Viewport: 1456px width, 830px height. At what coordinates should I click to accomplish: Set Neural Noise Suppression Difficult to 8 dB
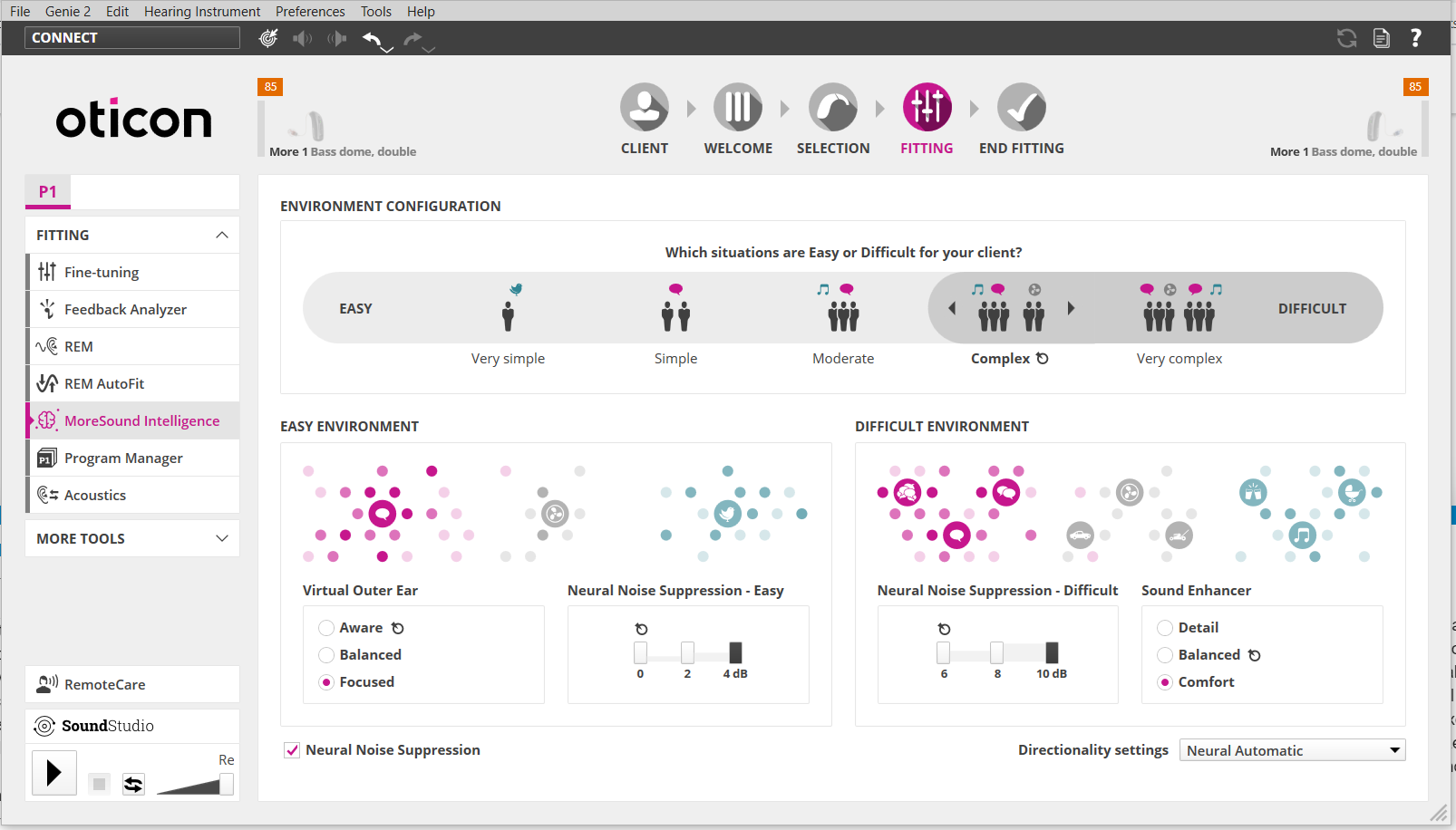pos(997,652)
